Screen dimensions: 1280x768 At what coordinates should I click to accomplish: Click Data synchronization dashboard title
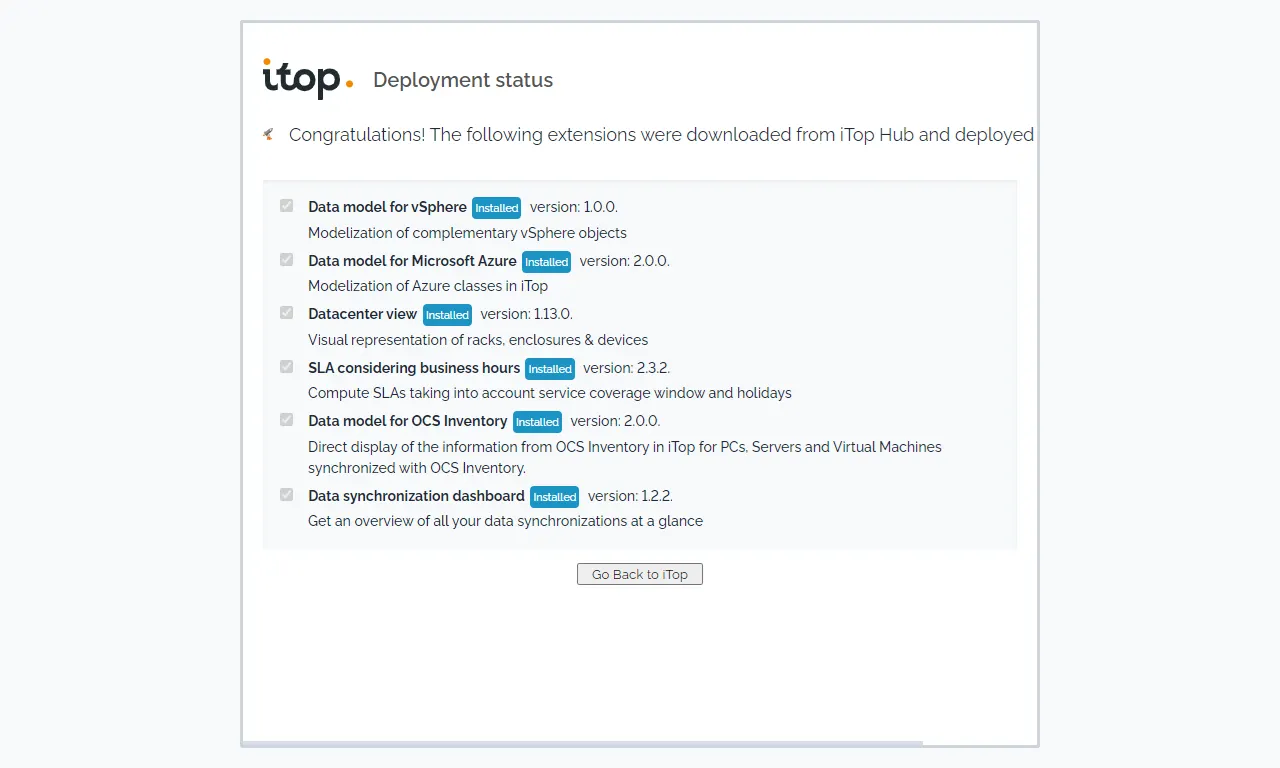416,496
